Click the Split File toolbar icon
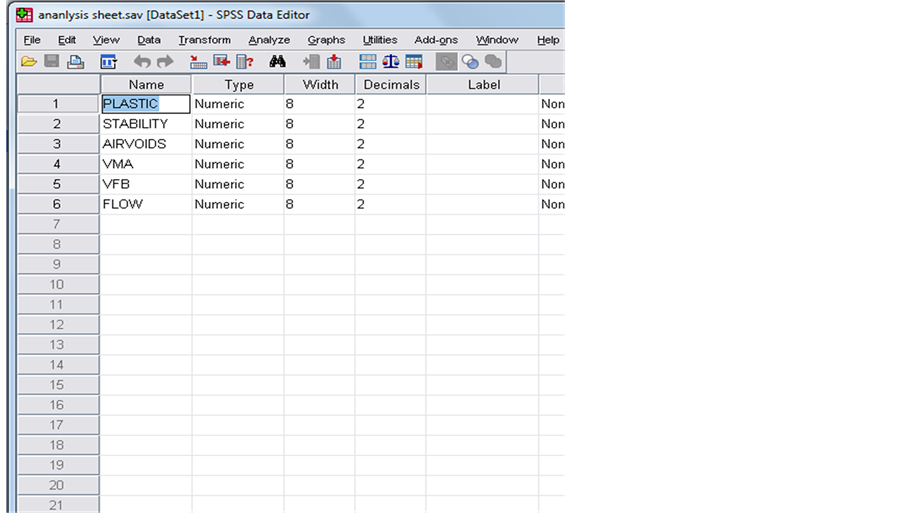Viewport: 902px width, 513px height. tap(367, 62)
